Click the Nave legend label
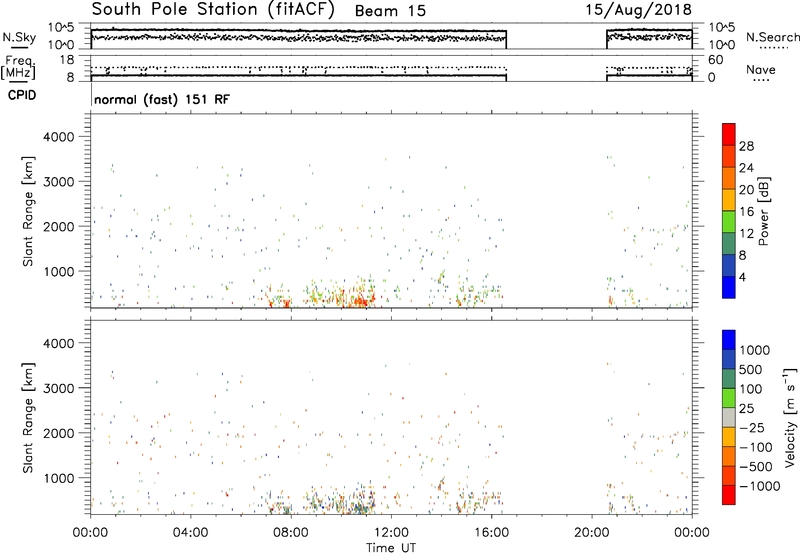800x554 pixels. click(x=761, y=70)
